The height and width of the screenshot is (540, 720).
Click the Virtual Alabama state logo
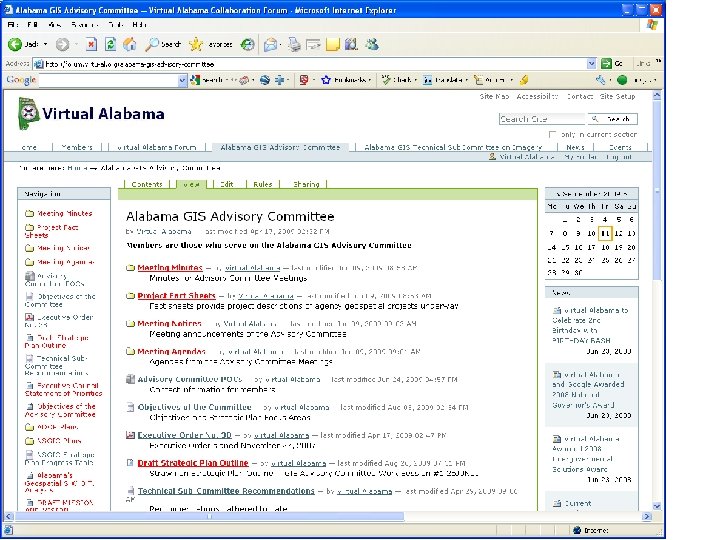point(28,113)
